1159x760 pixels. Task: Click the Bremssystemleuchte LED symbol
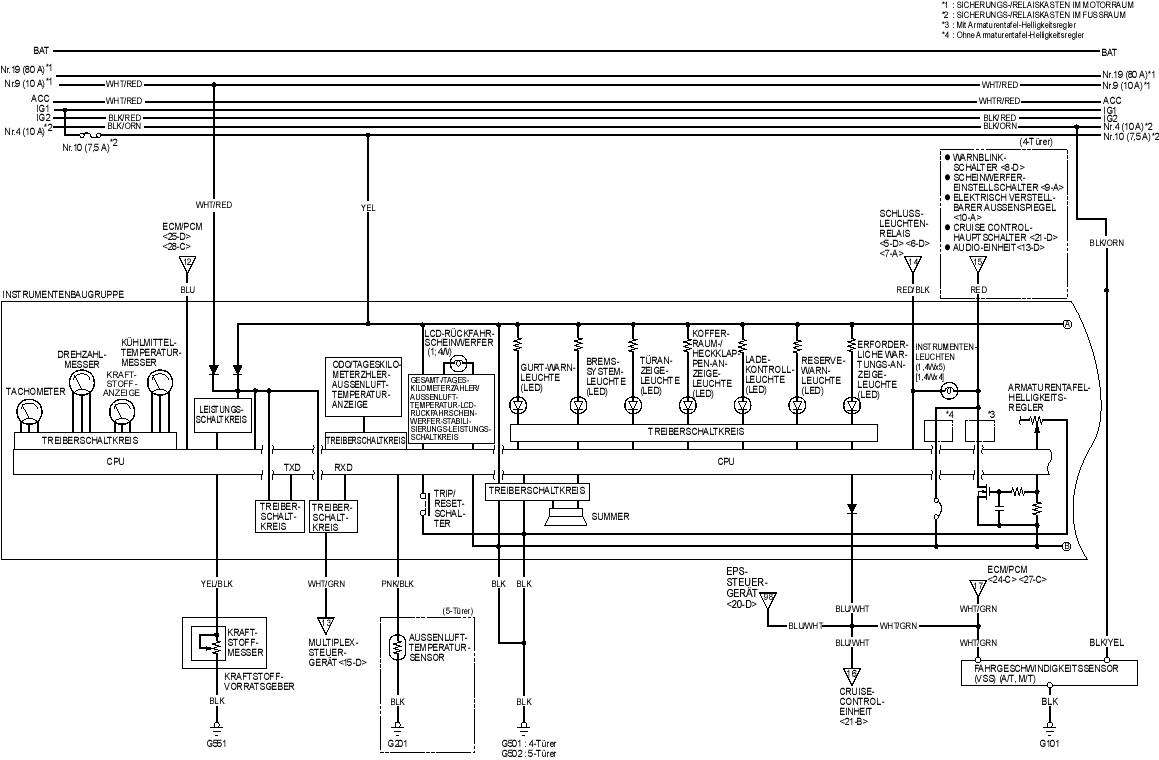click(x=578, y=405)
